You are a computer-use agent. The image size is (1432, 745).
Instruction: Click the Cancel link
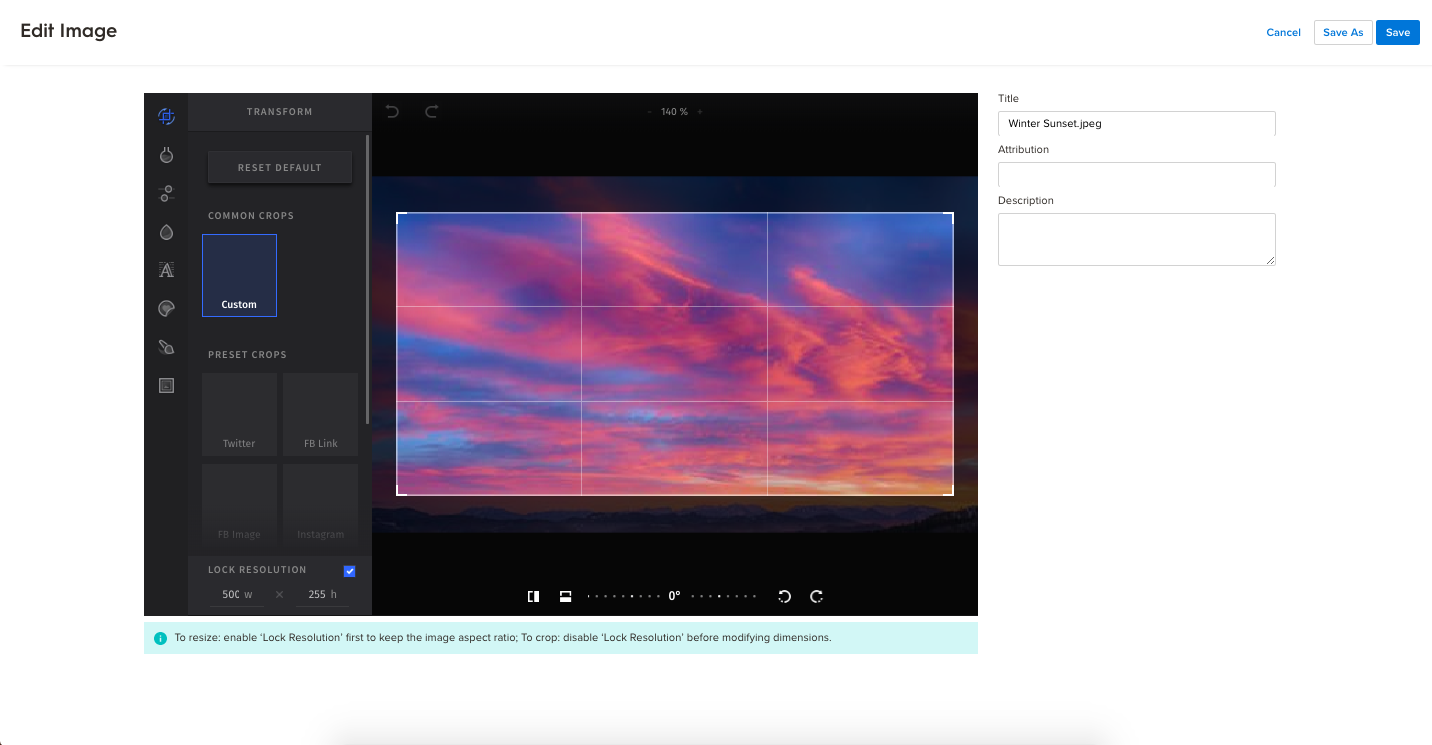[x=1283, y=33]
